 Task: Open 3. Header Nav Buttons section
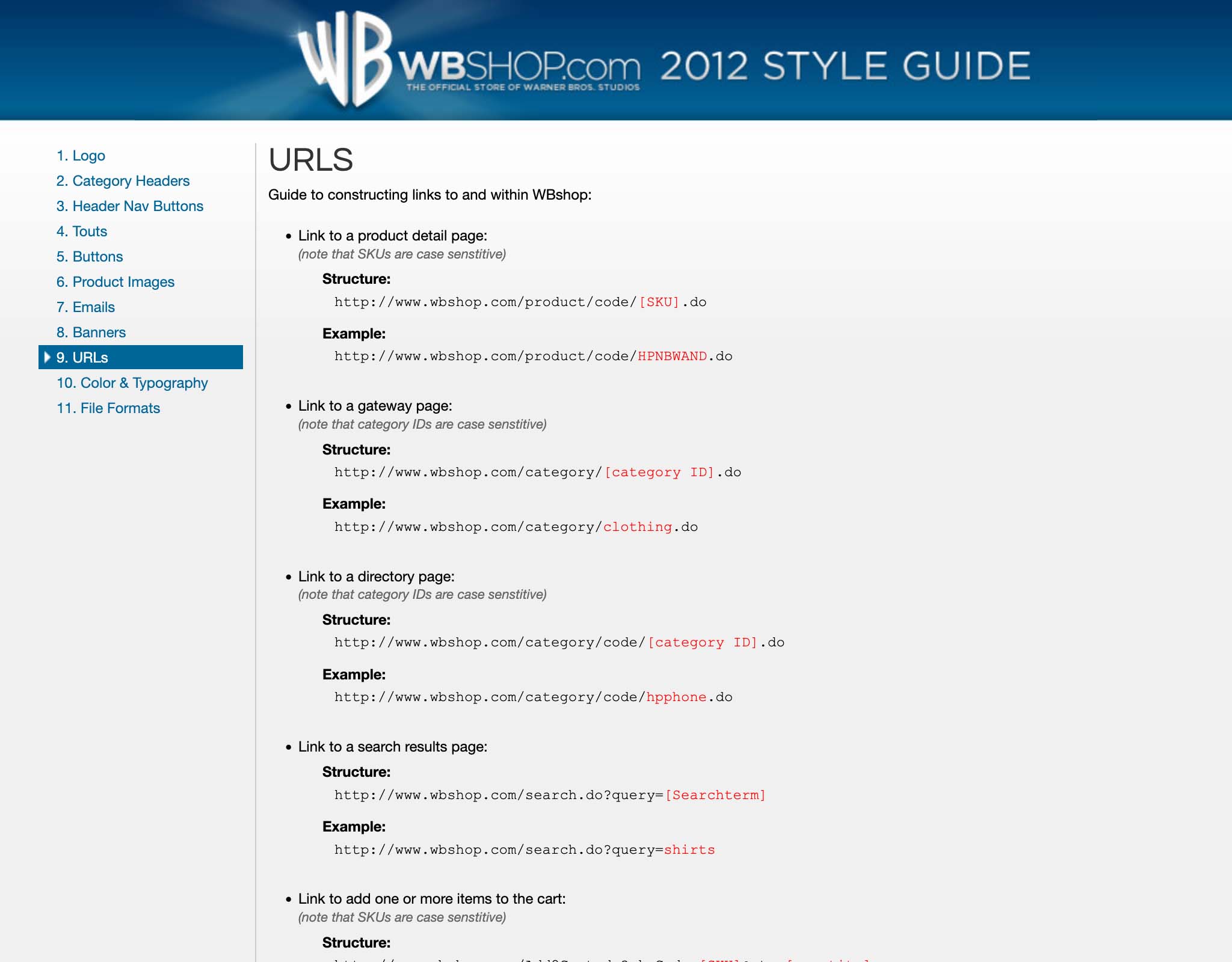130,206
